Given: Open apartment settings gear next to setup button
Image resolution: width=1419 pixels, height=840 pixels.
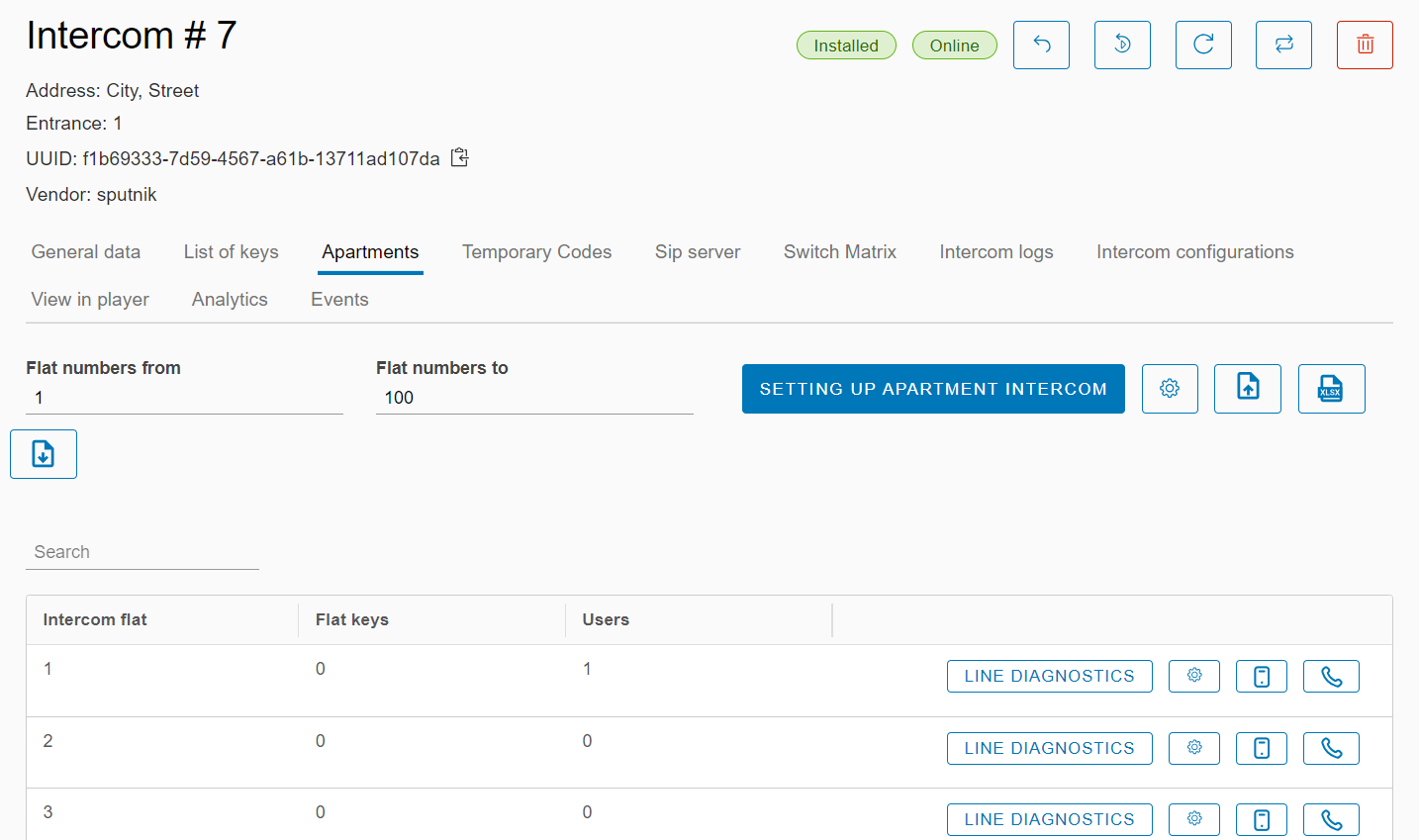Looking at the screenshot, I should tap(1170, 389).
